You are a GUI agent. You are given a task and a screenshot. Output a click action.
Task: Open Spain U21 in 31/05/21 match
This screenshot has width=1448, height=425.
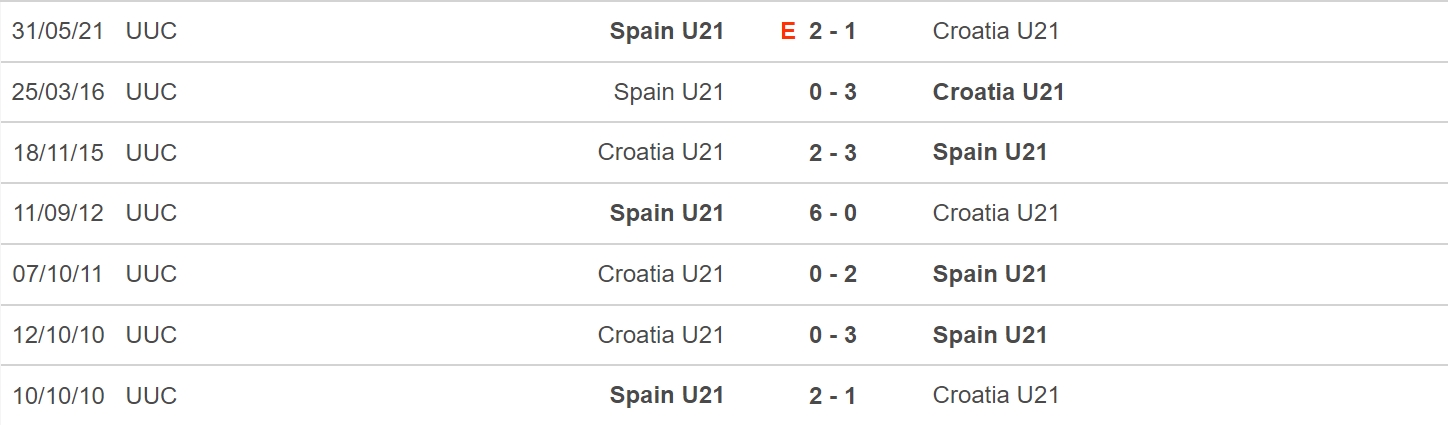(x=667, y=31)
